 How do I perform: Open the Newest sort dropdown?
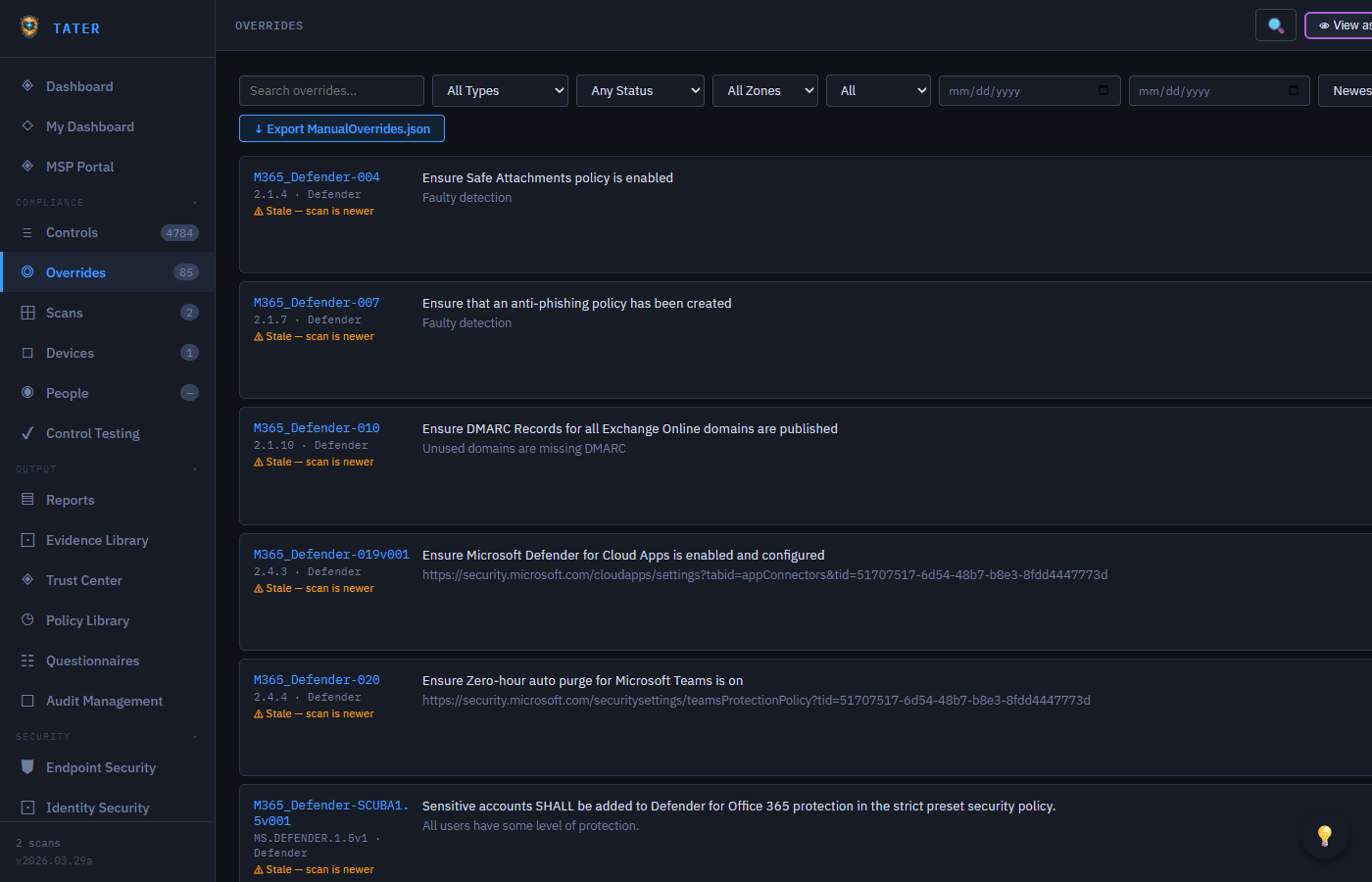click(x=1346, y=90)
